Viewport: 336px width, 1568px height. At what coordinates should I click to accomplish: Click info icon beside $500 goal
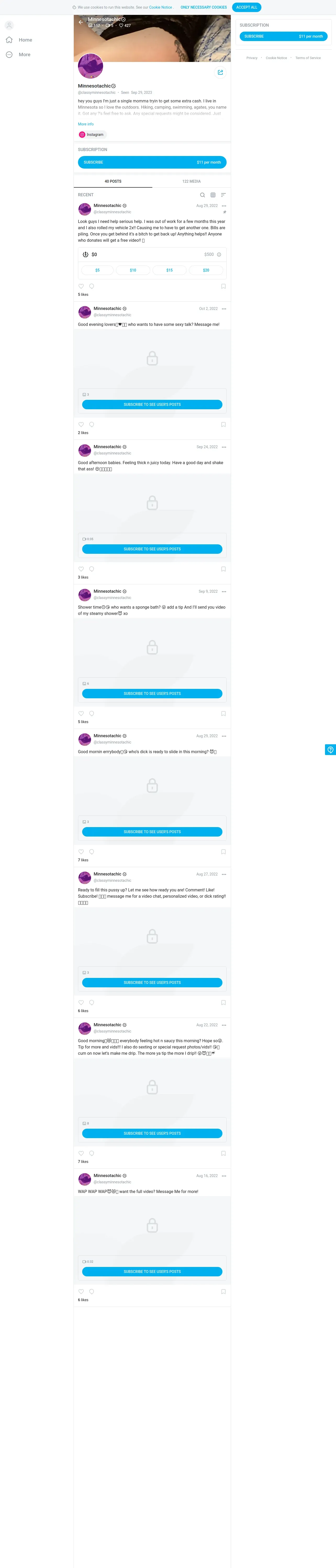point(219,255)
